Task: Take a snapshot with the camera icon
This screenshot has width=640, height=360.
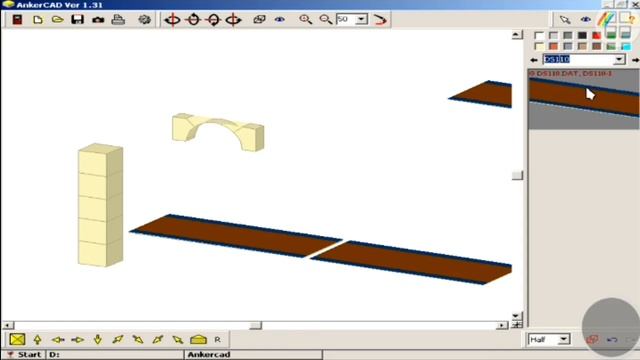Action: tap(98, 20)
